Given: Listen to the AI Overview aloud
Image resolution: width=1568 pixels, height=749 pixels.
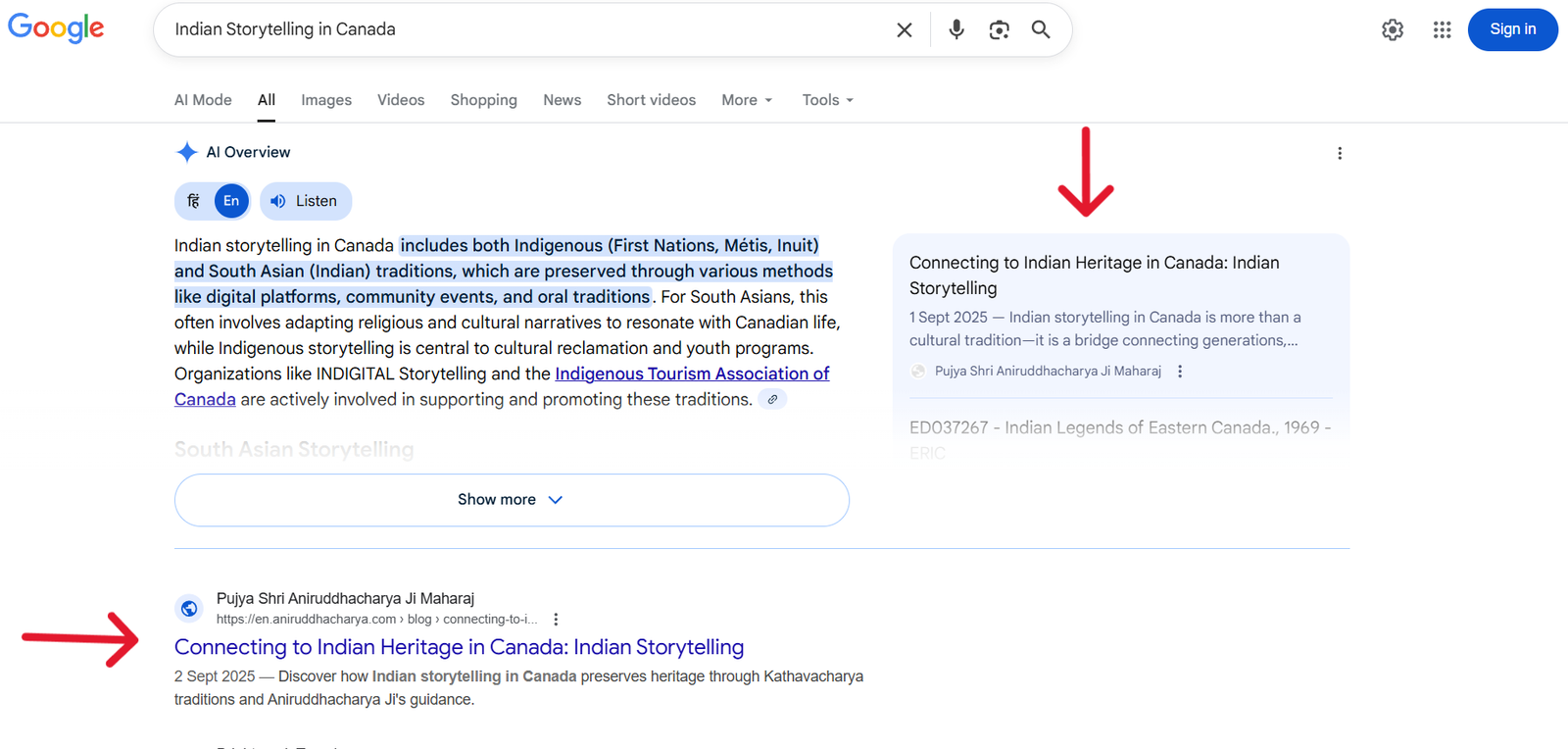Looking at the screenshot, I should point(306,201).
